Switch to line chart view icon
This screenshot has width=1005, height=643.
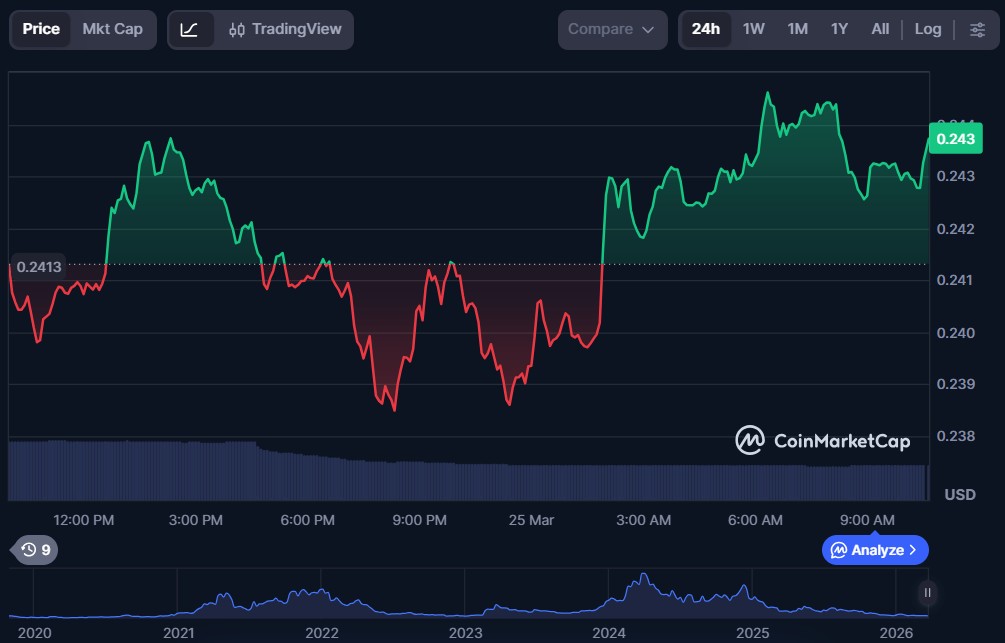189,30
